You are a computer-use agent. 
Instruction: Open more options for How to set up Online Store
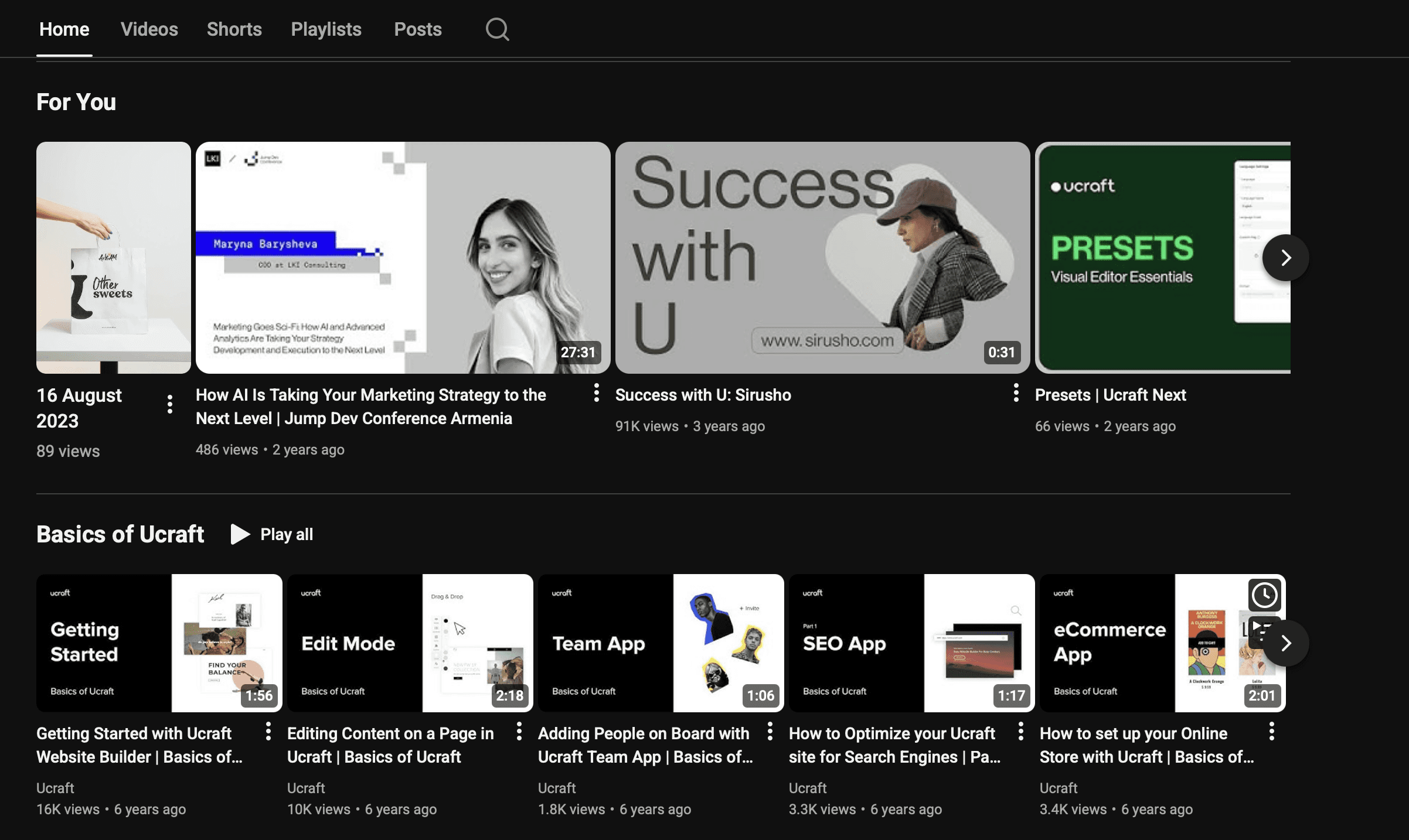click(1272, 731)
